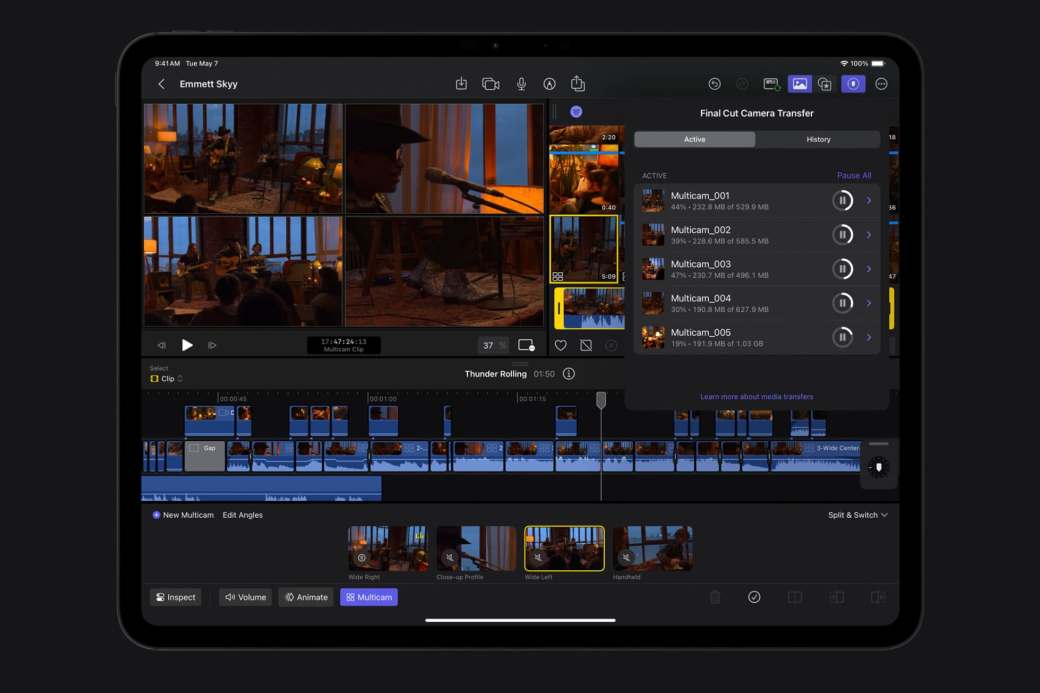The image size is (1040, 693).
Task: Open Thunder Rolling project info icon
Action: [568, 374]
